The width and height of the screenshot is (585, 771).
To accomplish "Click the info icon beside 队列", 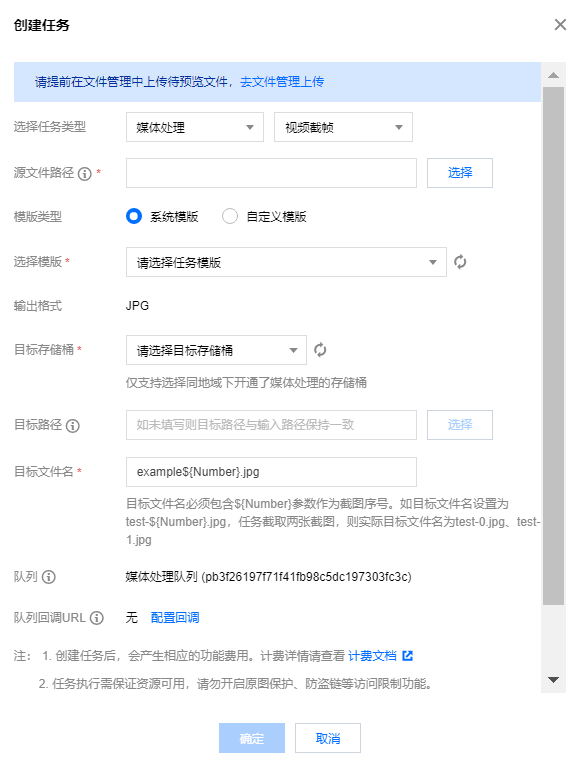I will 49,577.
